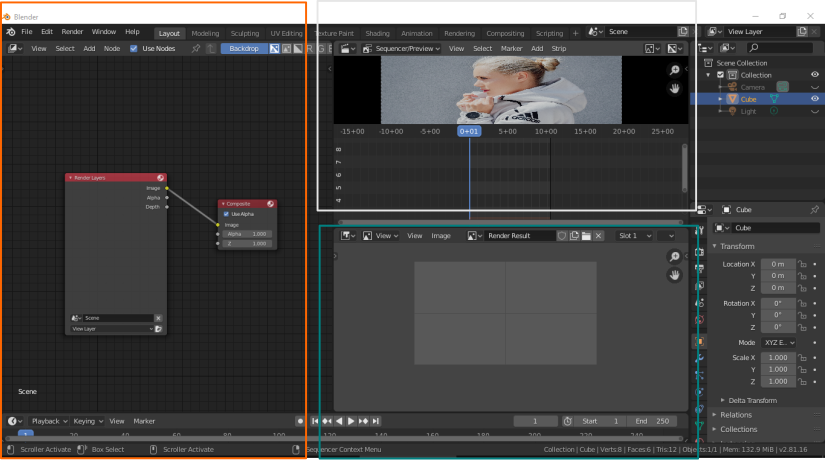This screenshot has width=825, height=474.
Task: Open the Sequencer/Preview view type dropdown
Action: (x=401, y=48)
